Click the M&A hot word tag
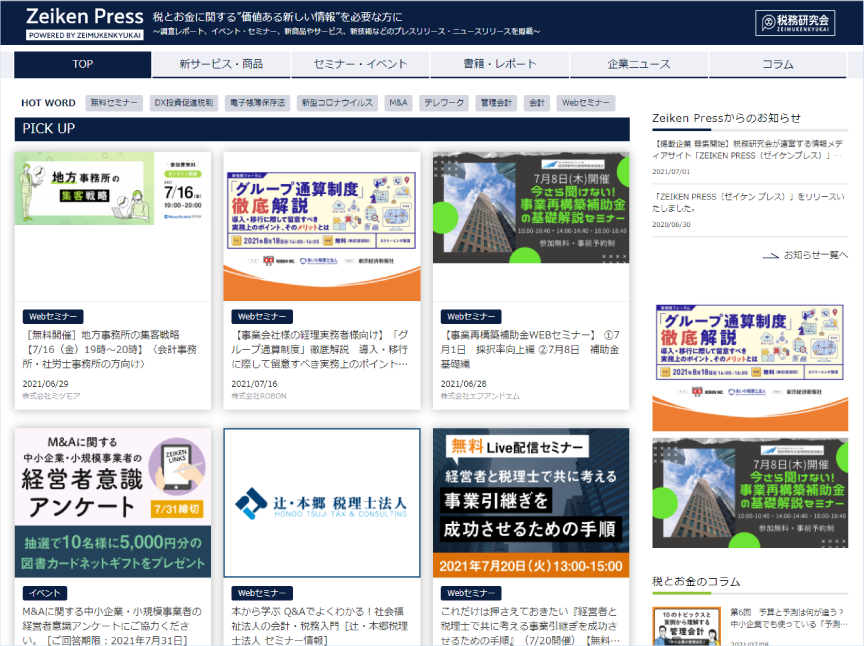 [398, 103]
